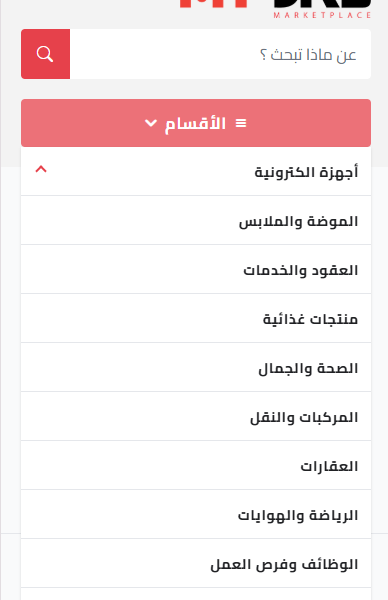Click the black part of the logo
Image resolution: width=388 pixels, height=600 pixels.
pyautogui.click(x=323, y=4)
